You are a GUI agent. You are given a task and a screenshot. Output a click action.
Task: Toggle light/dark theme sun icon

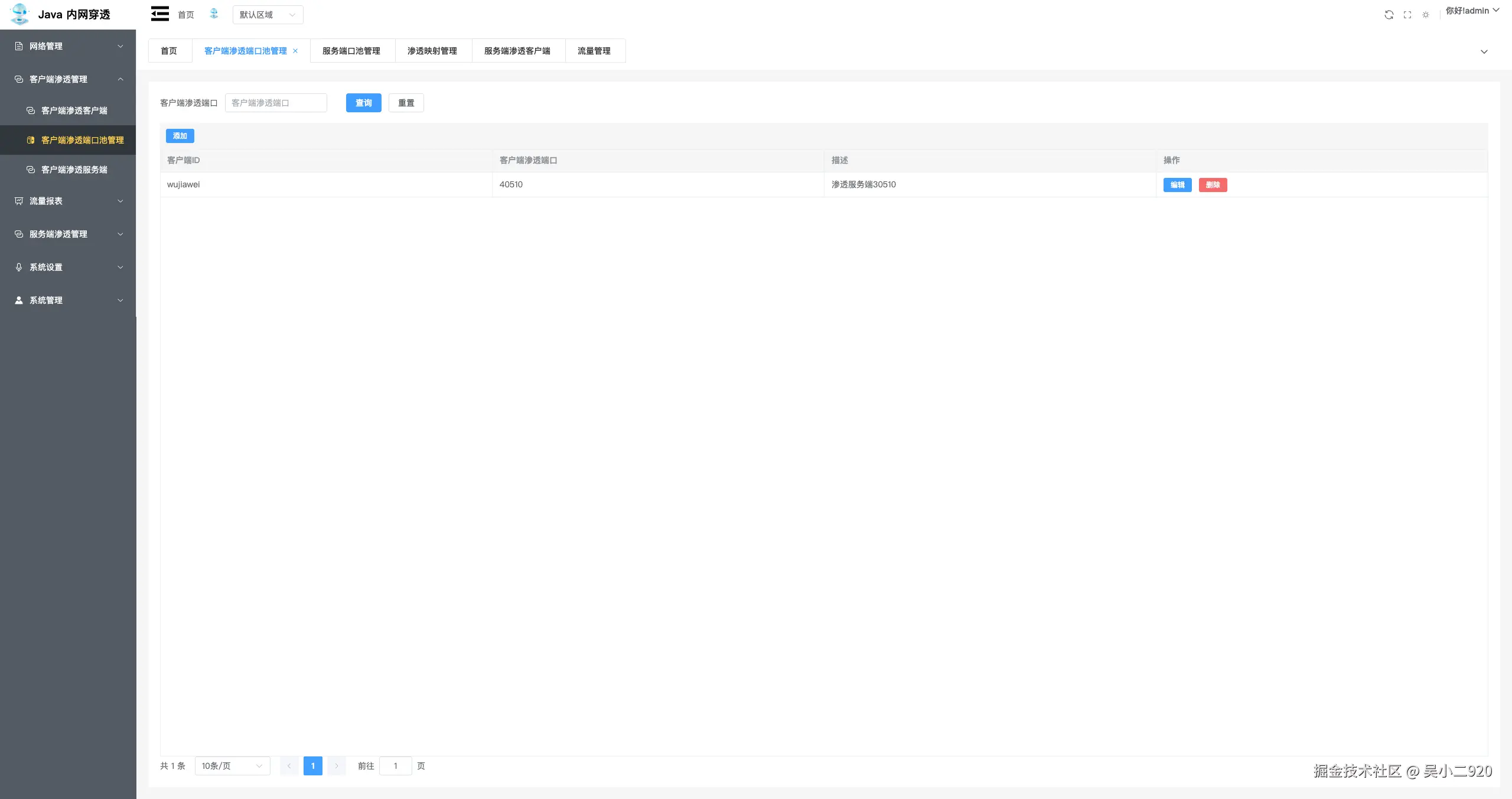pyautogui.click(x=1426, y=15)
